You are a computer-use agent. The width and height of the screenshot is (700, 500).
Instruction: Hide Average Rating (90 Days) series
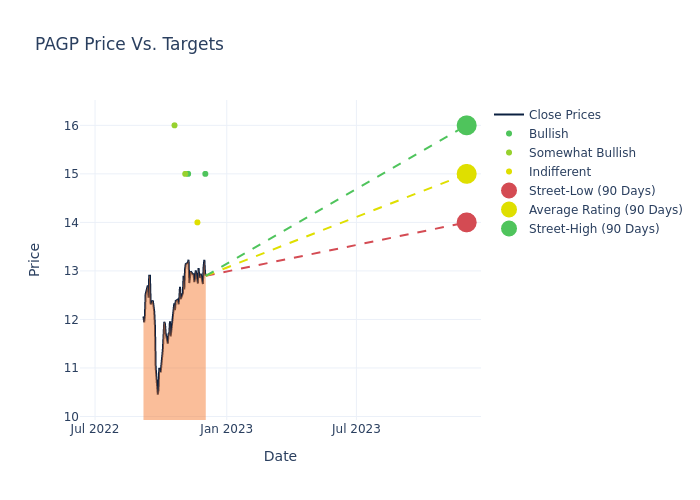[x=605, y=210]
